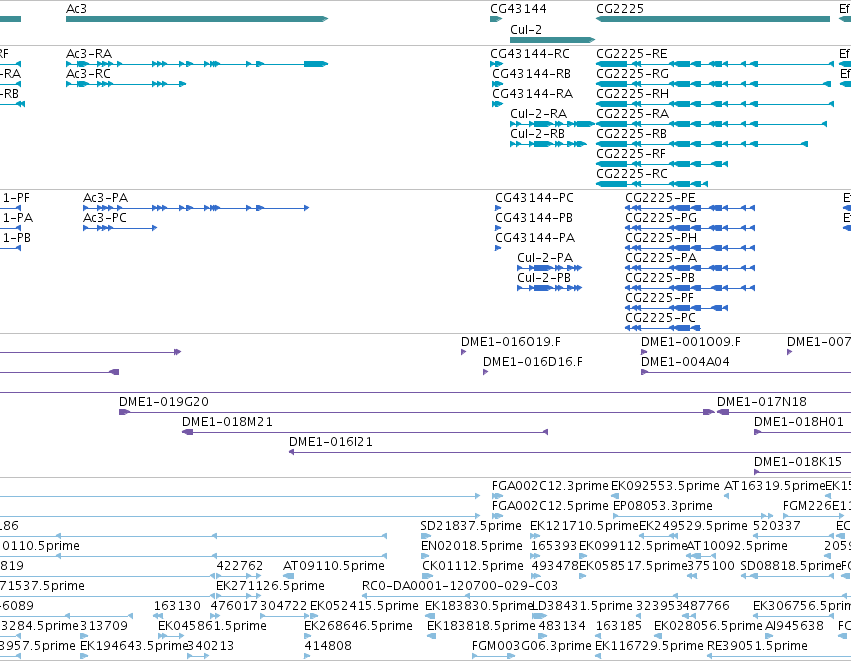Open CDS feature CG2225-PB
Viewport: 851px width, 661px height.
coord(690,288)
